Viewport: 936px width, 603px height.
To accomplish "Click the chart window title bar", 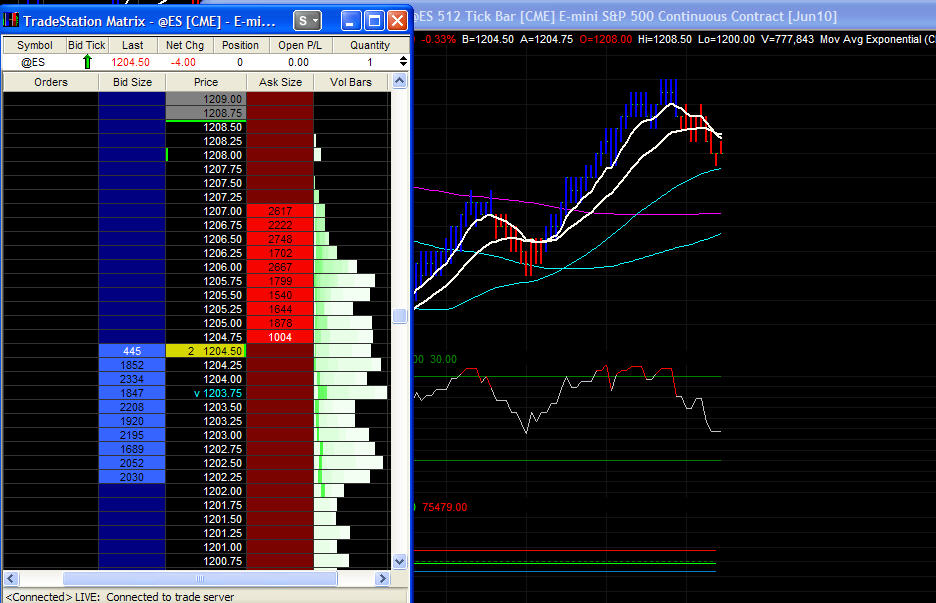I will click(673, 16).
